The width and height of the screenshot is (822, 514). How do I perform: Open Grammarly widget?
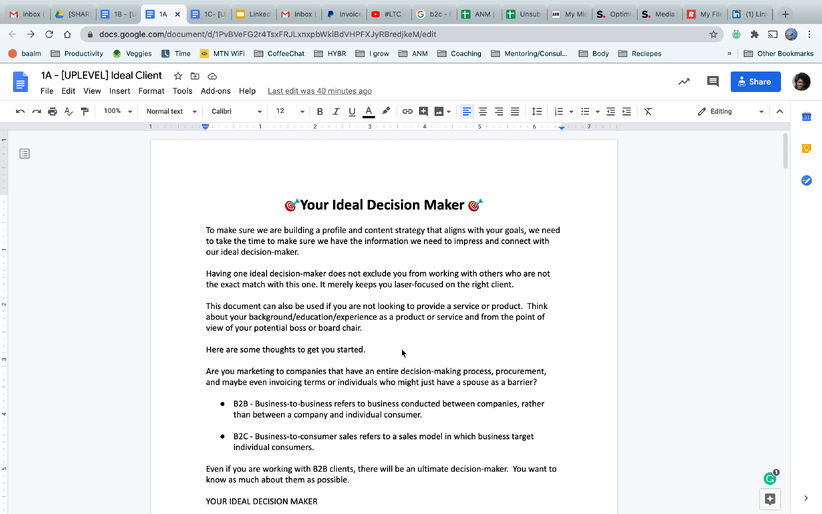(x=770, y=478)
